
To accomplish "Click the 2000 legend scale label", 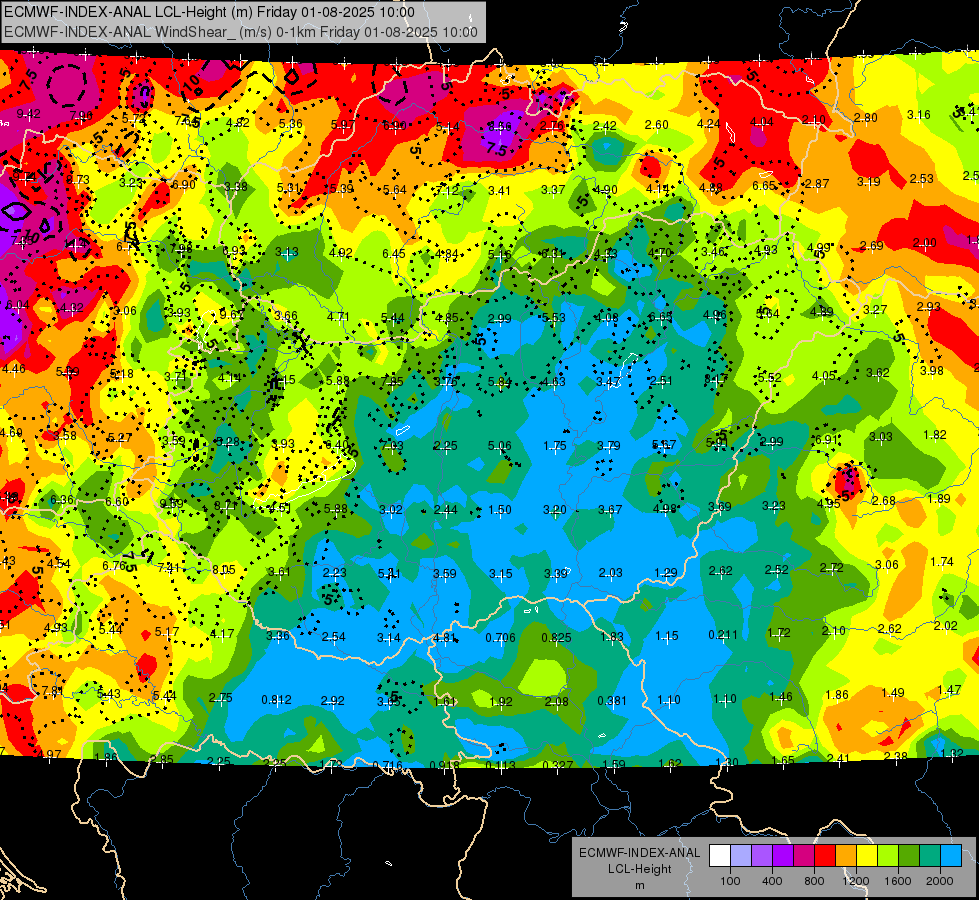I will click(x=939, y=881).
